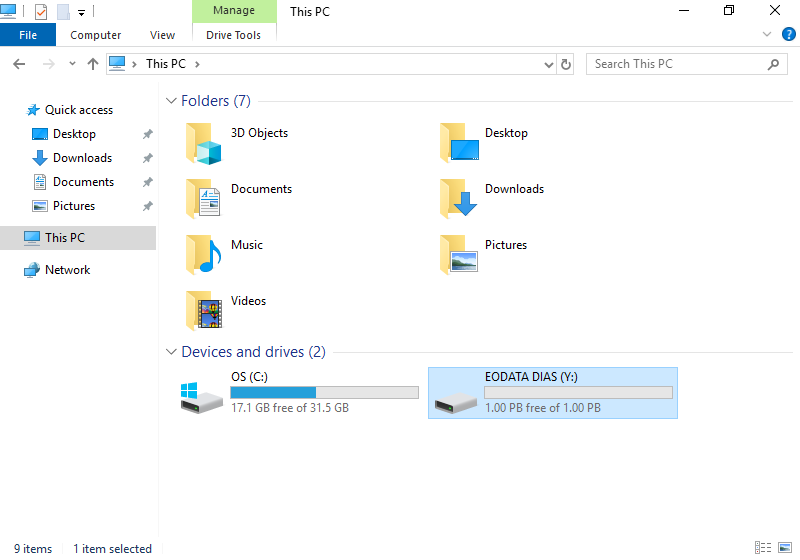Click the '9 items' status bar text
This screenshot has width=800, height=560.
click(33, 549)
